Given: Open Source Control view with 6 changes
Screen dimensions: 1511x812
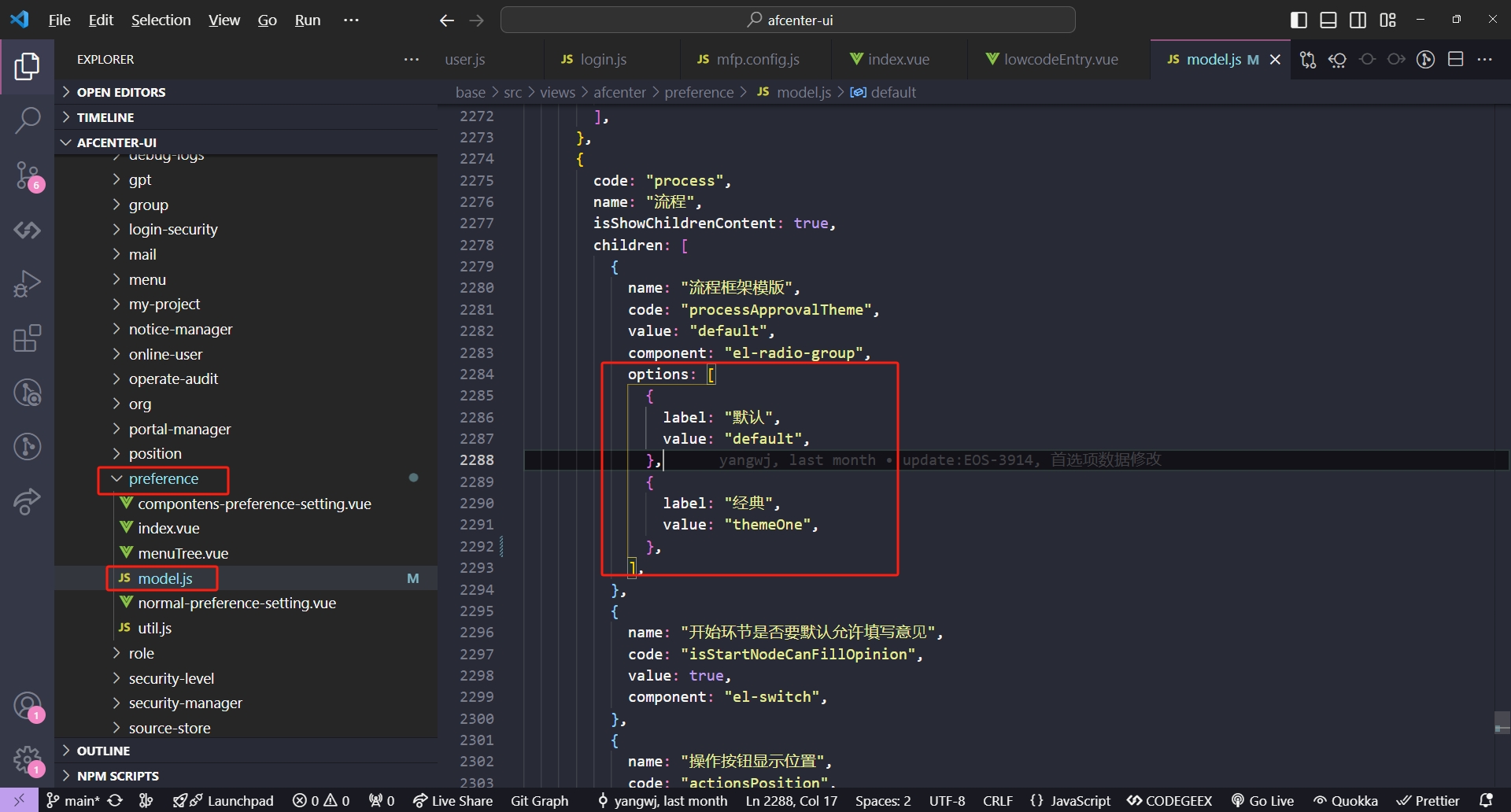Looking at the screenshot, I should [27, 175].
